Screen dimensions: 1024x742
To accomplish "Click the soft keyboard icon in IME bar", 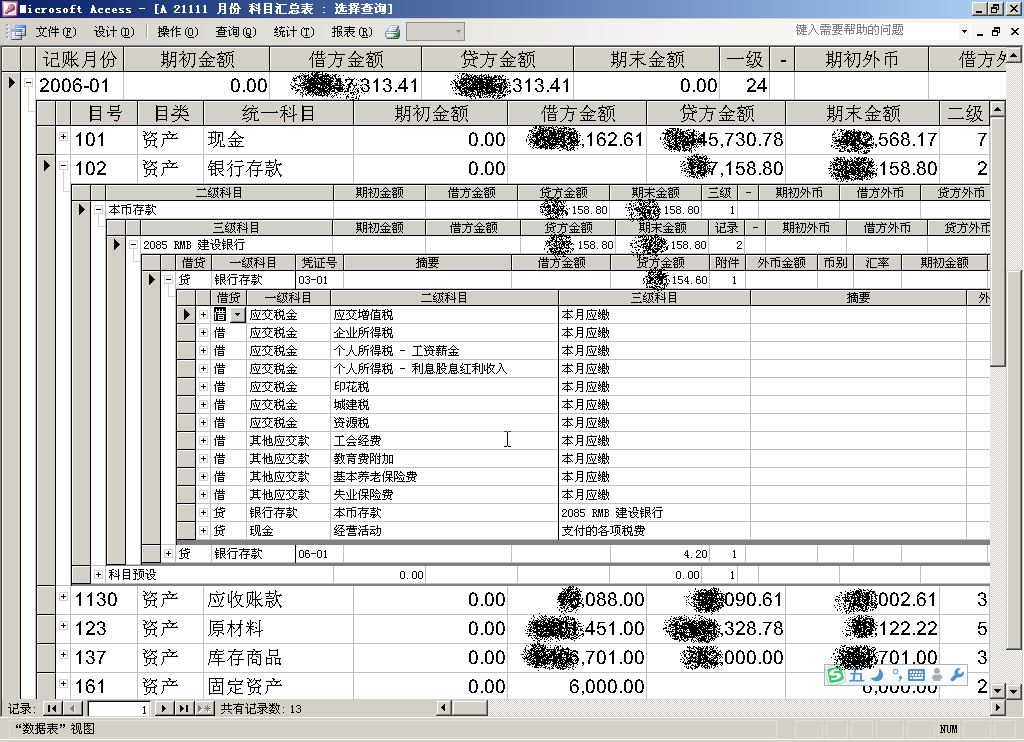I will click(x=917, y=676).
